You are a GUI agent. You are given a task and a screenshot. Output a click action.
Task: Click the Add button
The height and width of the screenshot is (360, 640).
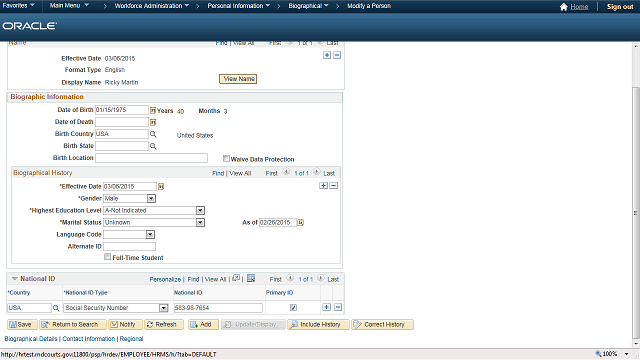[203, 324]
